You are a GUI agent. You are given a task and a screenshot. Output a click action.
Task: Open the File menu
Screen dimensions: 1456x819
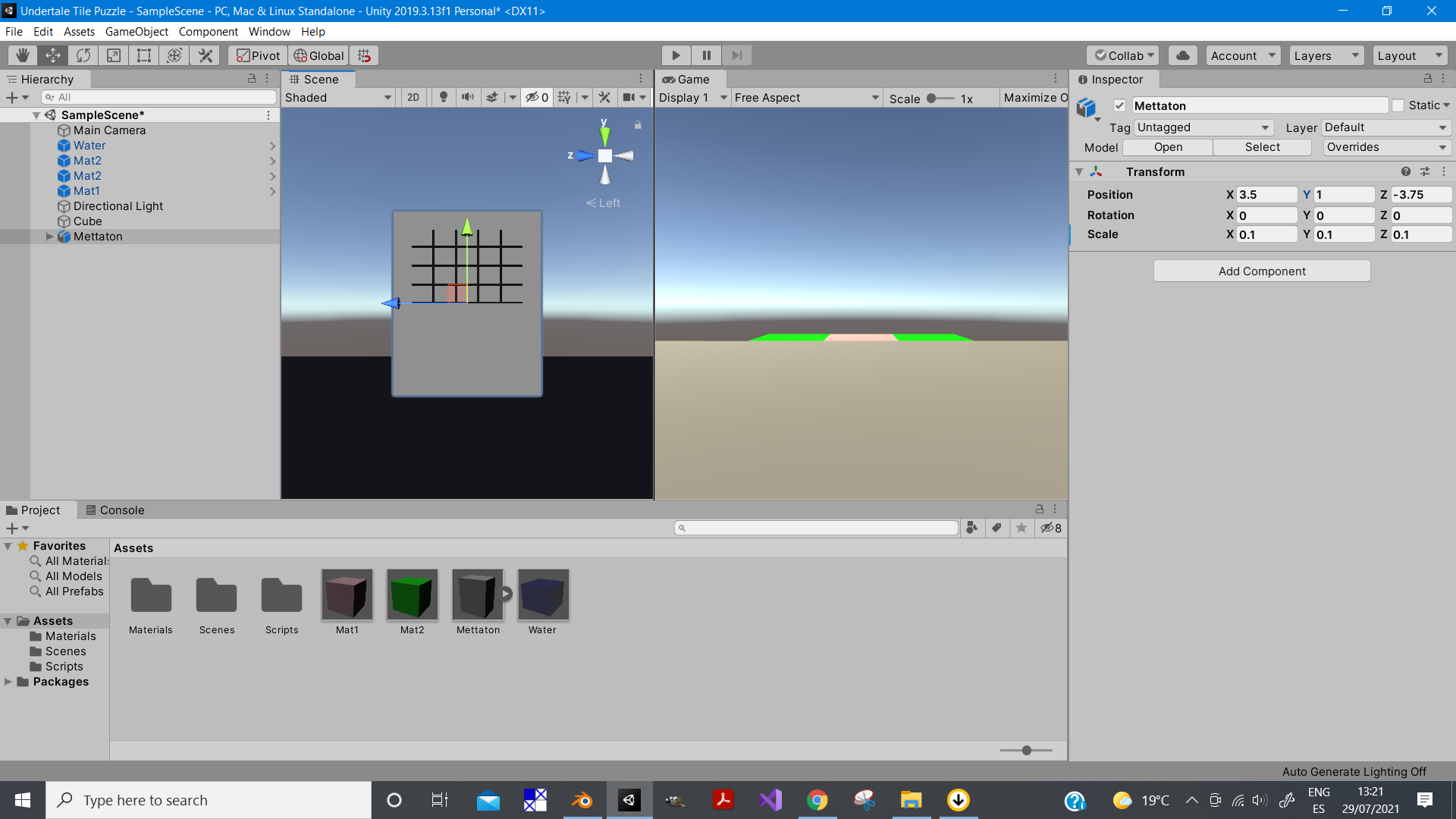[x=14, y=31]
